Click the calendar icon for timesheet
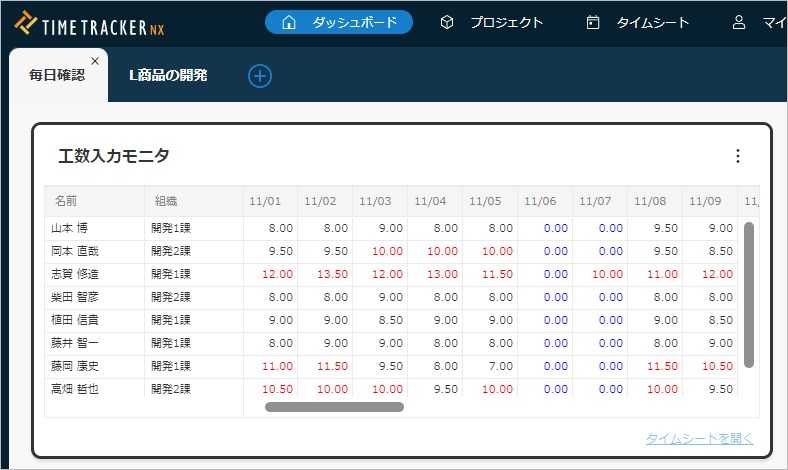 [593, 22]
